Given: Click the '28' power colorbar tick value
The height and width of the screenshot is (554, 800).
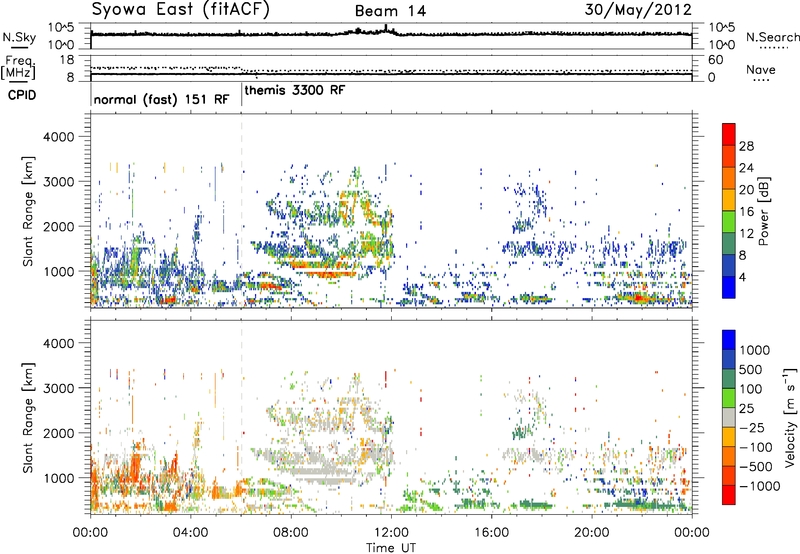Looking at the screenshot, I should (x=746, y=146).
